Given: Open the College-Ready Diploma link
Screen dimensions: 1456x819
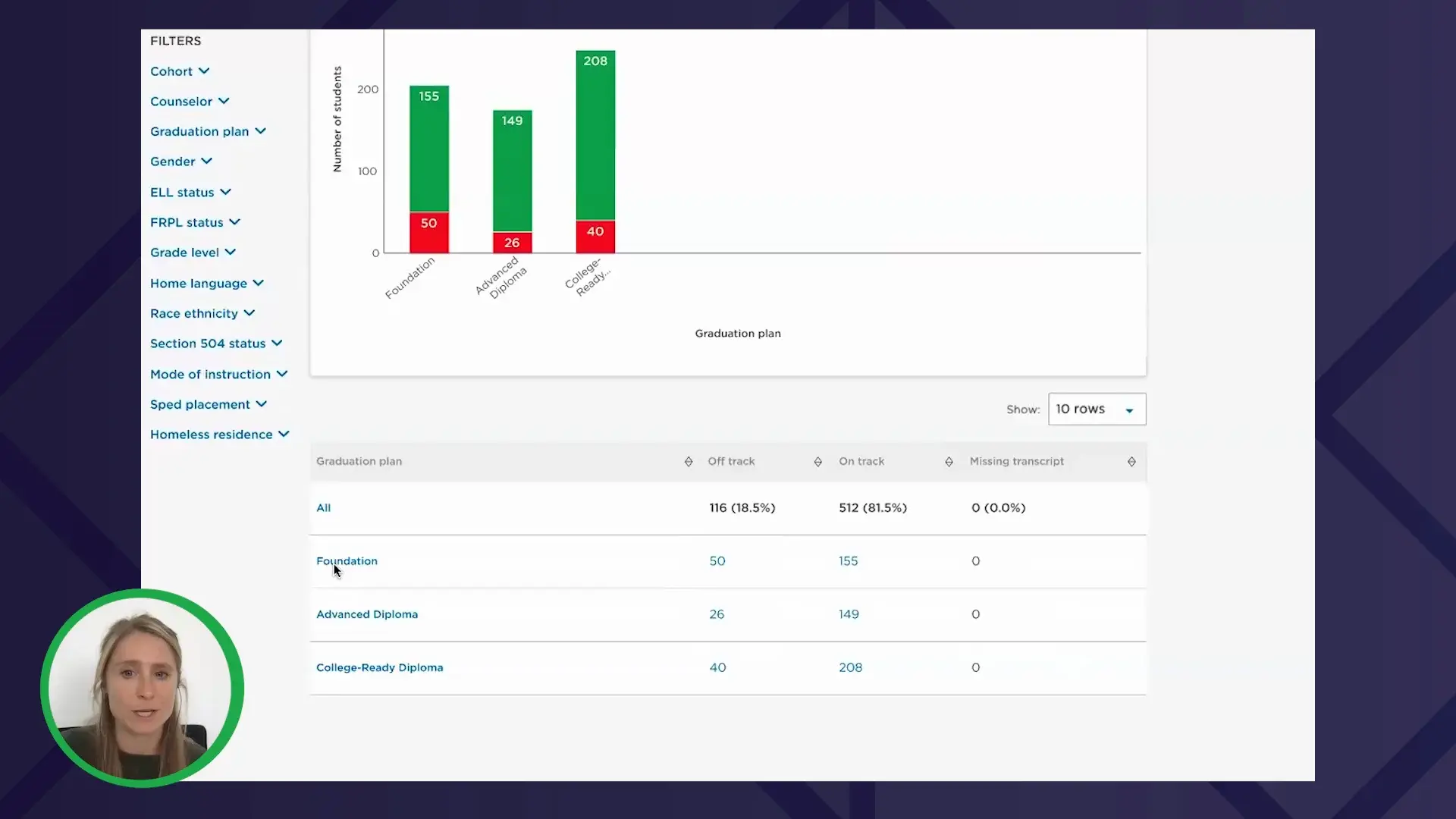Looking at the screenshot, I should (380, 667).
